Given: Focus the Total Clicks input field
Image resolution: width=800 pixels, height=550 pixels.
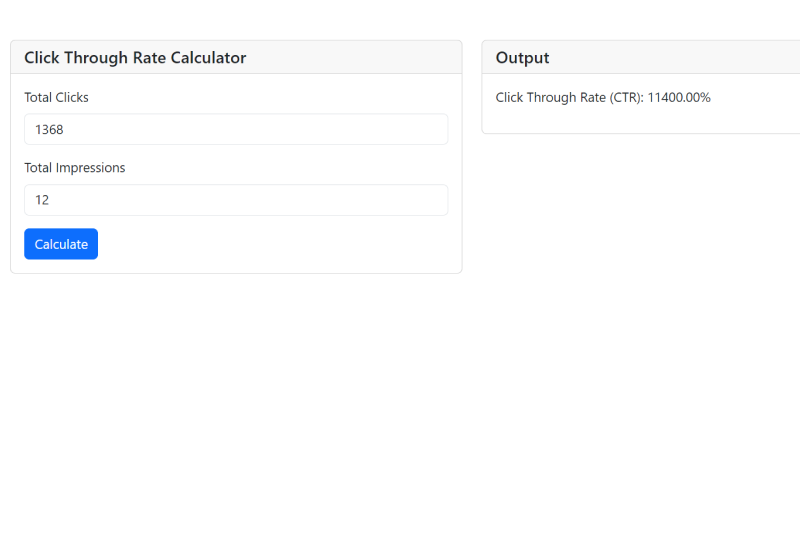Looking at the screenshot, I should pos(236,129).
